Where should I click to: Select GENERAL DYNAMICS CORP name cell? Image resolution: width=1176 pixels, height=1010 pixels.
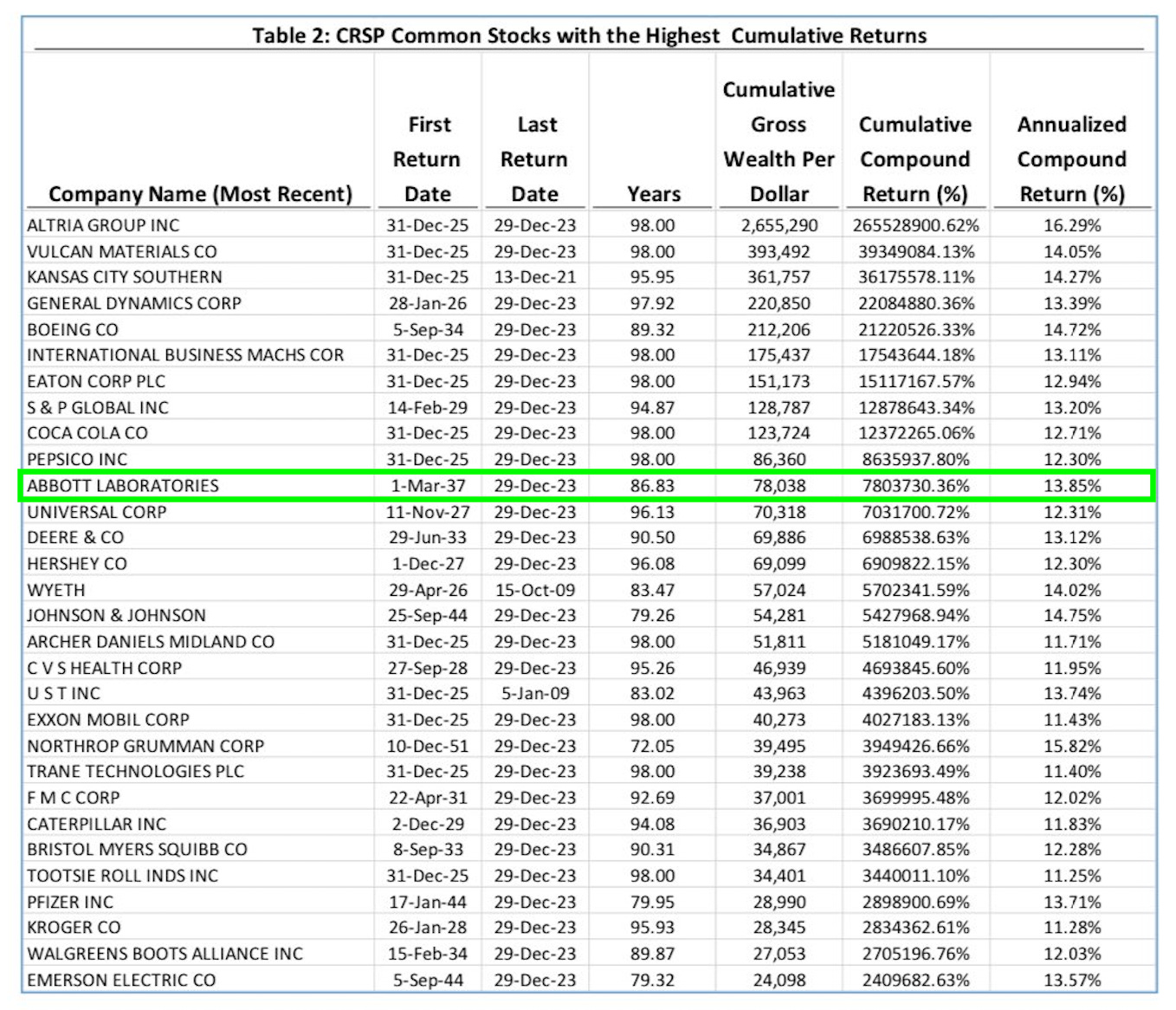pyautogui.click(x=134, y=303)
